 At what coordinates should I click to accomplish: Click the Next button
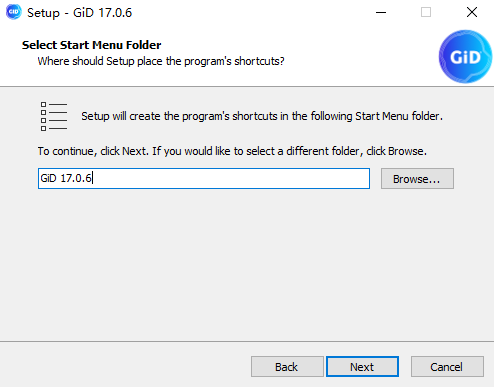(362, 367)
